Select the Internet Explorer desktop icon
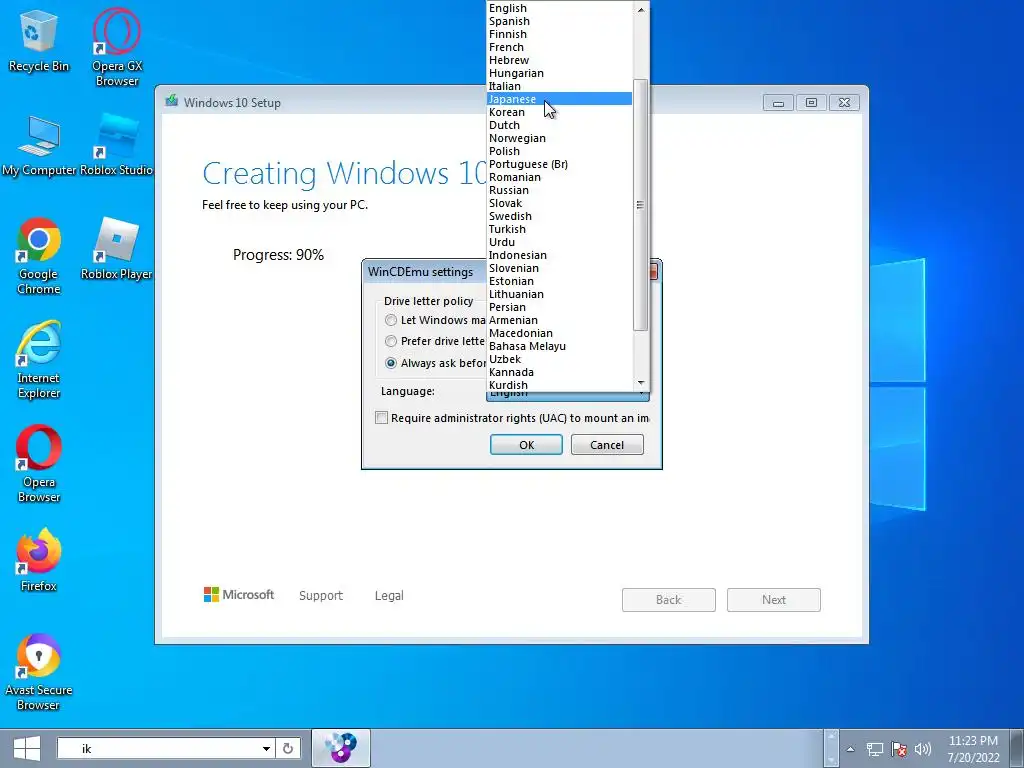Viewport: 1024px width, 768px height. (39, 360)
